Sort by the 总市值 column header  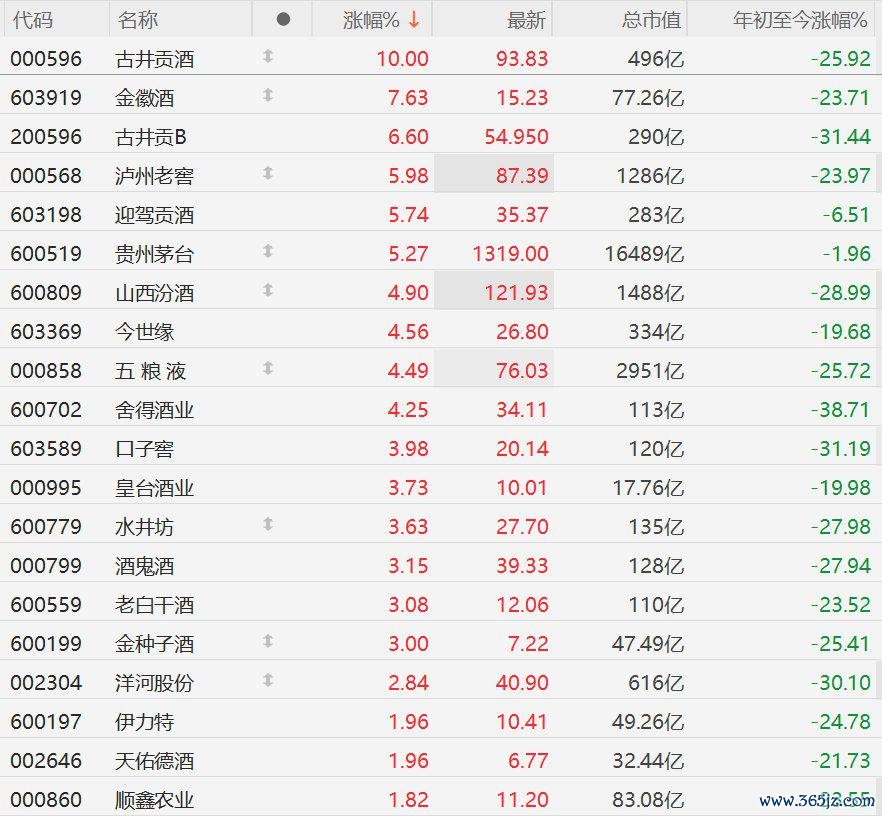[x=652, y=20]
